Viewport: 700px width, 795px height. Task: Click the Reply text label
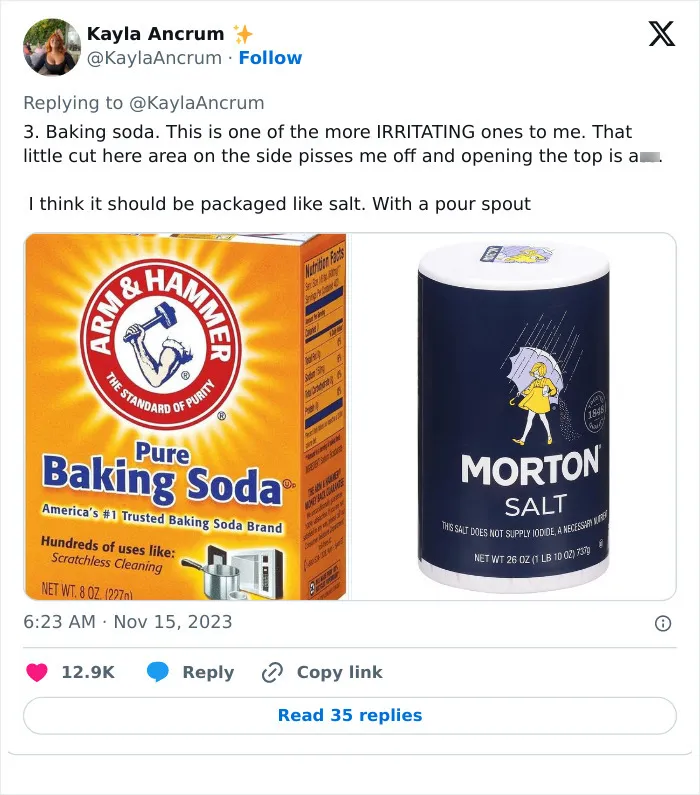208,672
